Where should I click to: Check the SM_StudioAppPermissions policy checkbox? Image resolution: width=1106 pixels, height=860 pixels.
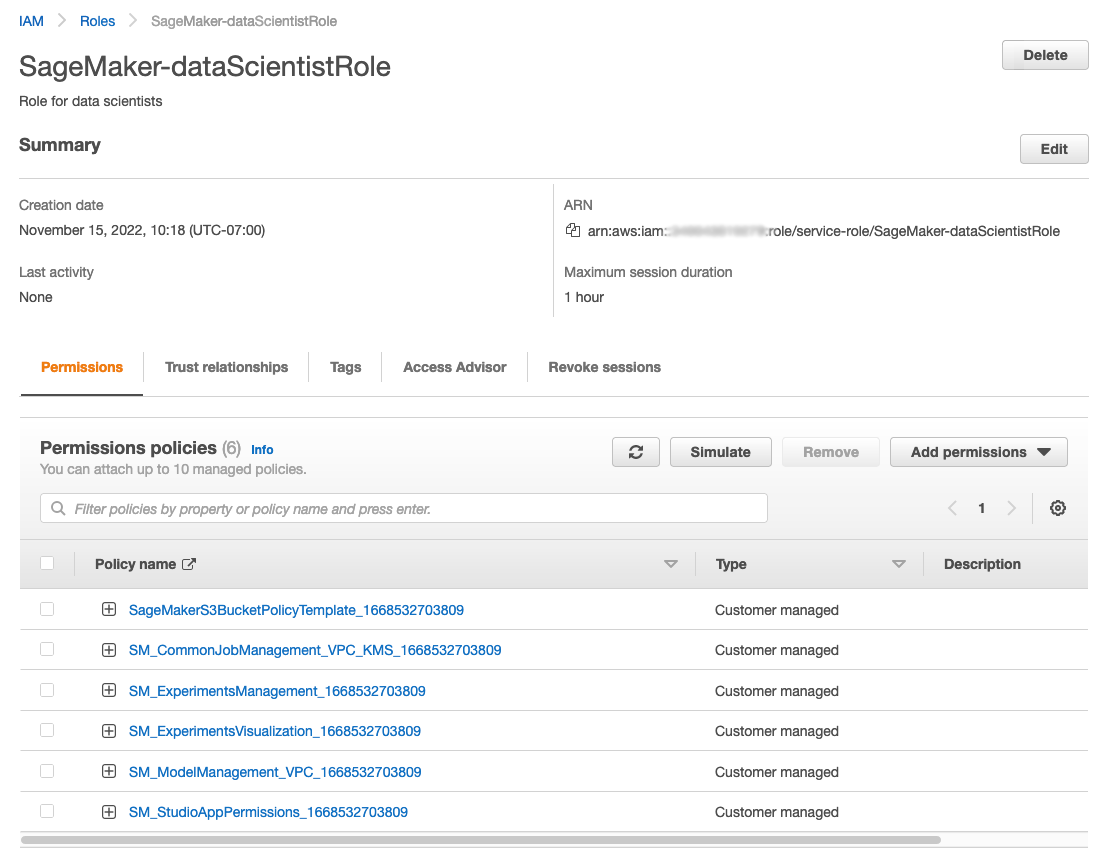[47, 811]
